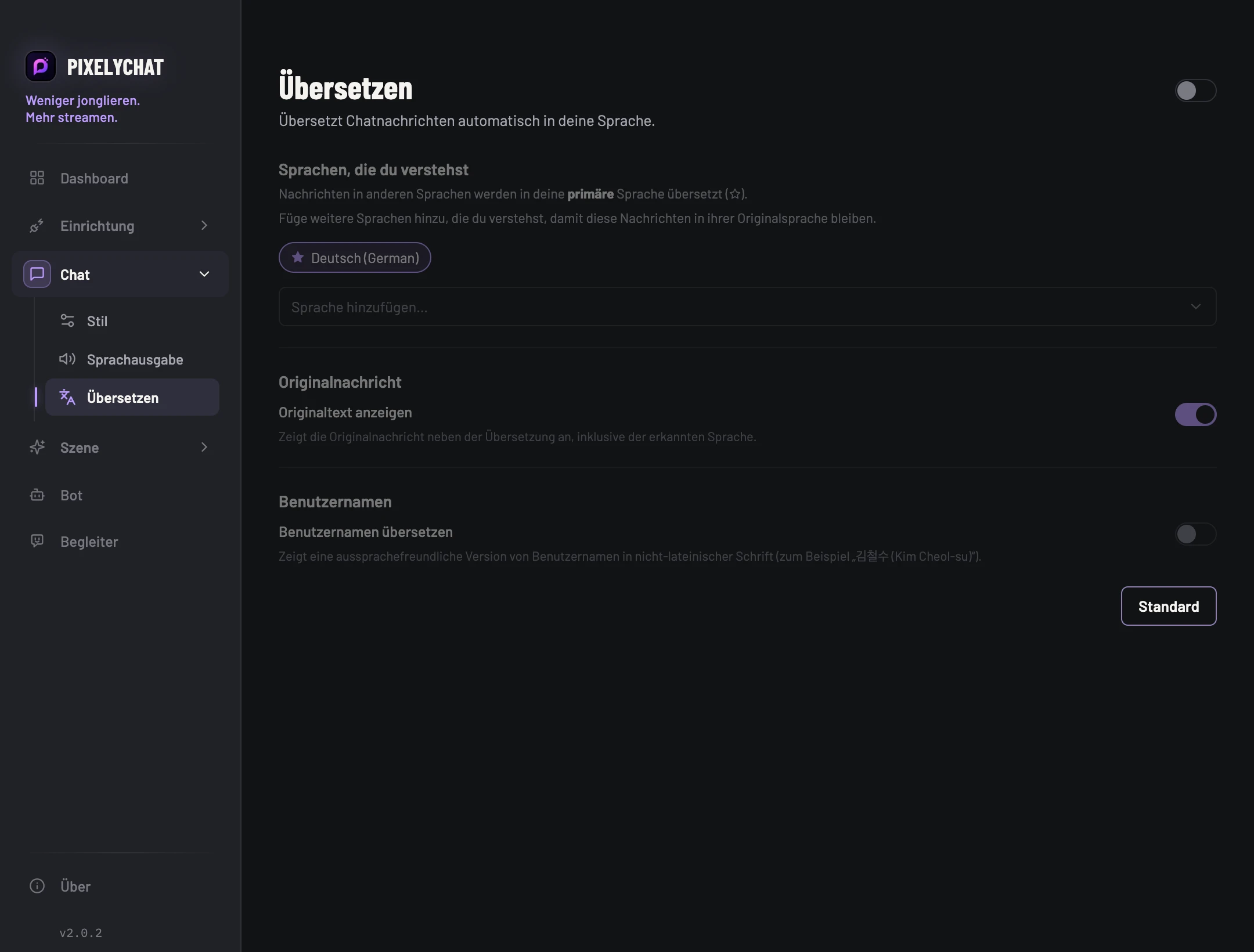The height and width of the screenshot is (952, 1254).
Task: Click the Standard reset button
Action: [x=1169, y=606]
